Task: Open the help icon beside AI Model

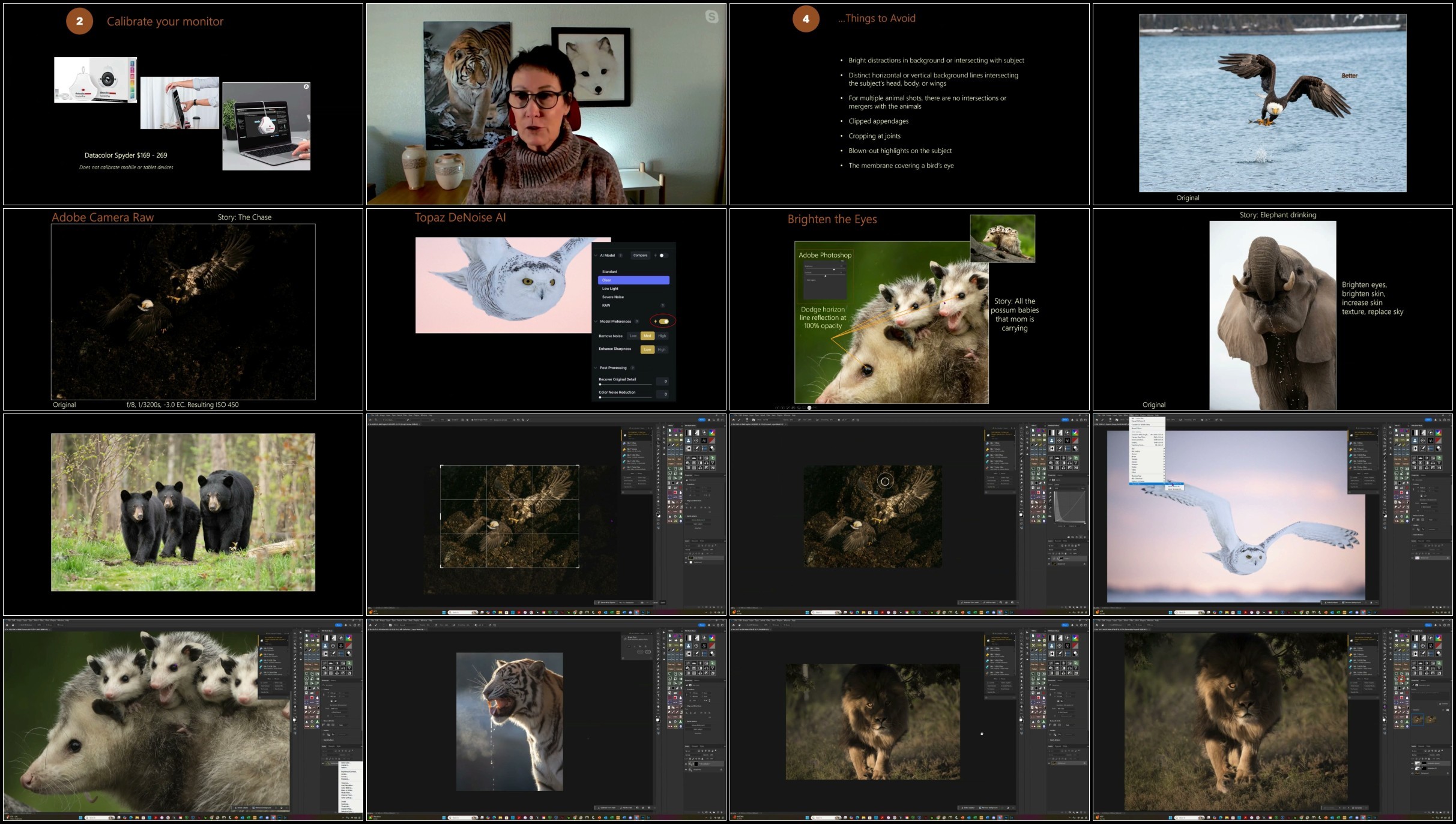Action: (x=621, y=255)
